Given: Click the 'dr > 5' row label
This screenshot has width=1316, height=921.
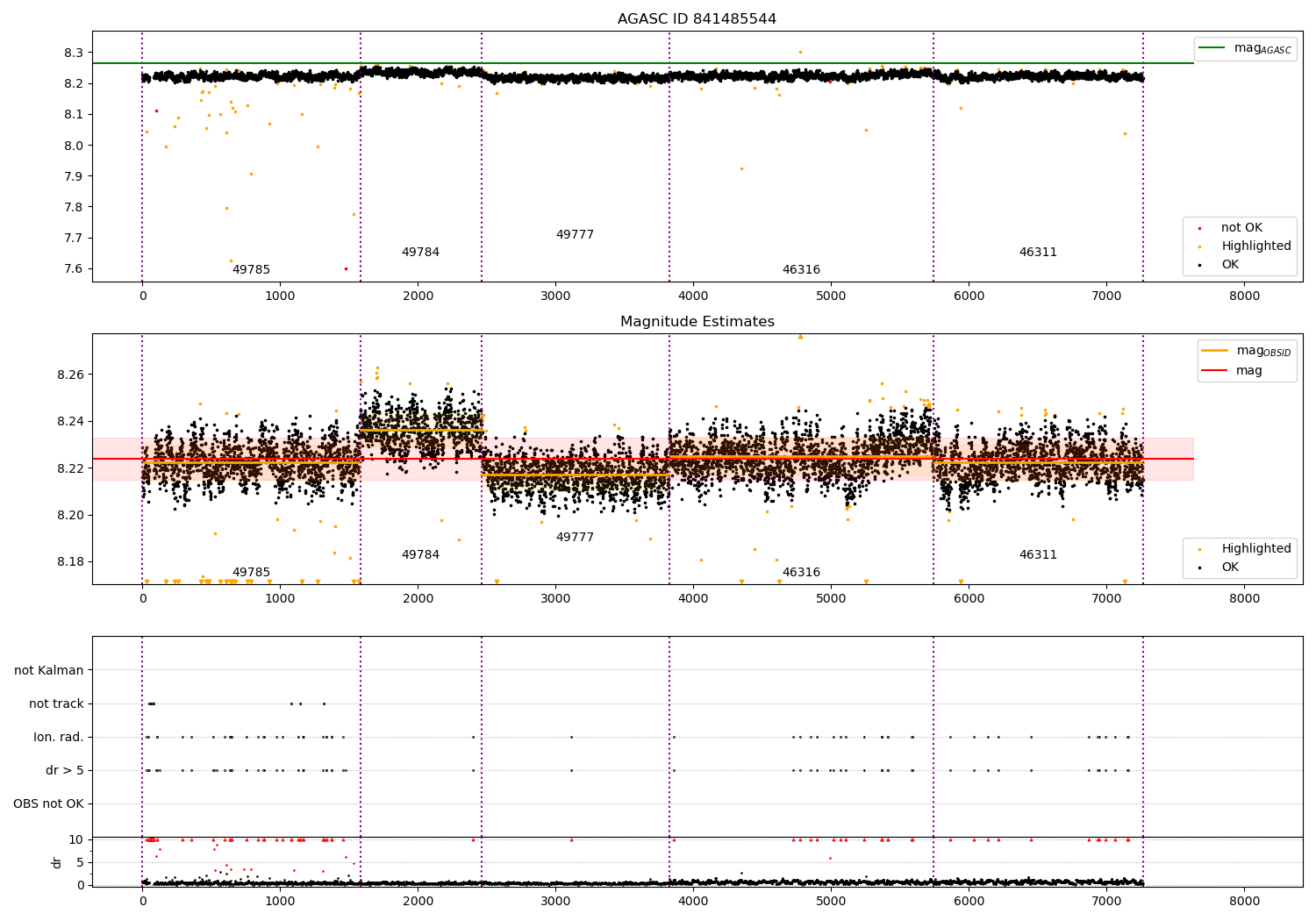Looking at the screenshot, I should (x=65, y=771).
